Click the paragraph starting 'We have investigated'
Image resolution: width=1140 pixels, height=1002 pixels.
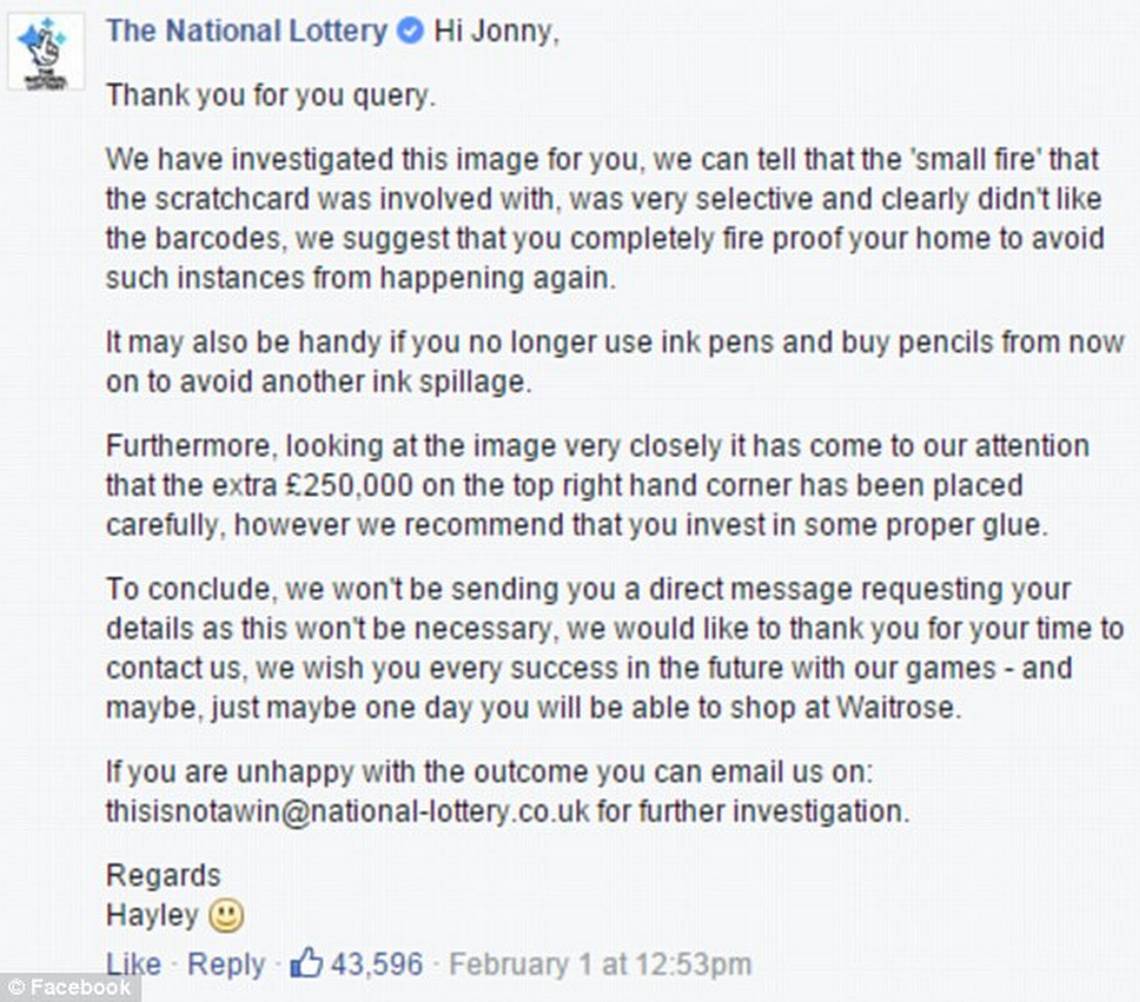point(605,219)
